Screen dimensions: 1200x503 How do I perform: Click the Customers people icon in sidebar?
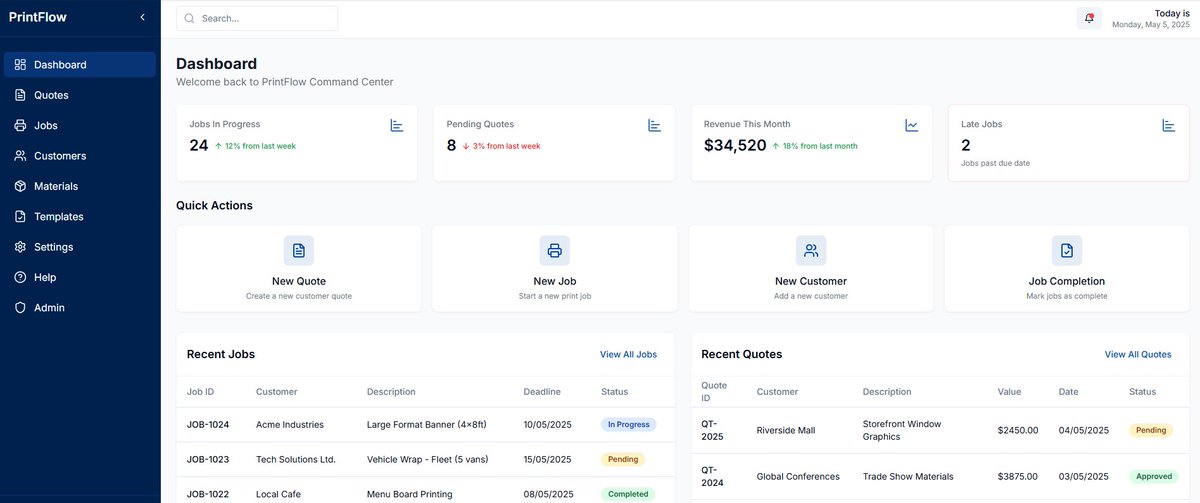point(20,156)
